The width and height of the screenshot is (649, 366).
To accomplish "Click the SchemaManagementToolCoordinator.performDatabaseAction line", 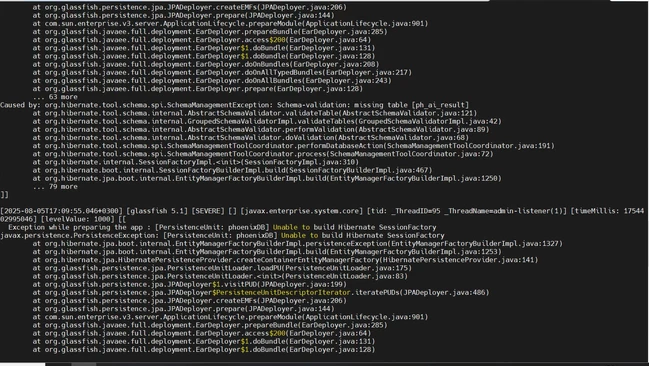I will [x=293, y=146].
